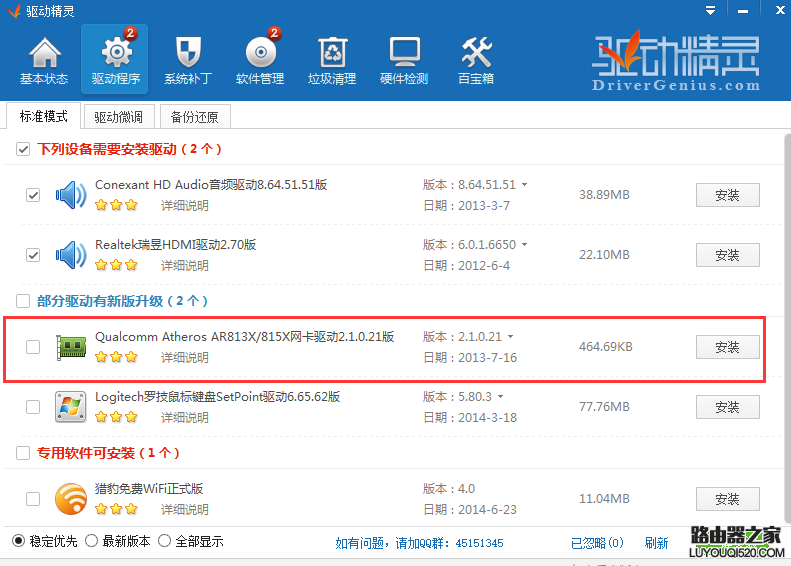Click the Qualcomm Atheros network card icon
Image resolution: width=791 pixels, height=566 pixels.
pyautogui.click(x=71, y=347)
